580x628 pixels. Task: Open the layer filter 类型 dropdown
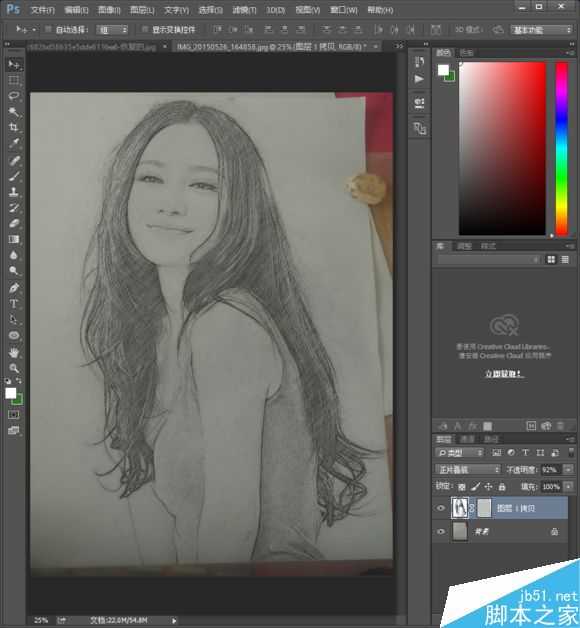[460, 453]
